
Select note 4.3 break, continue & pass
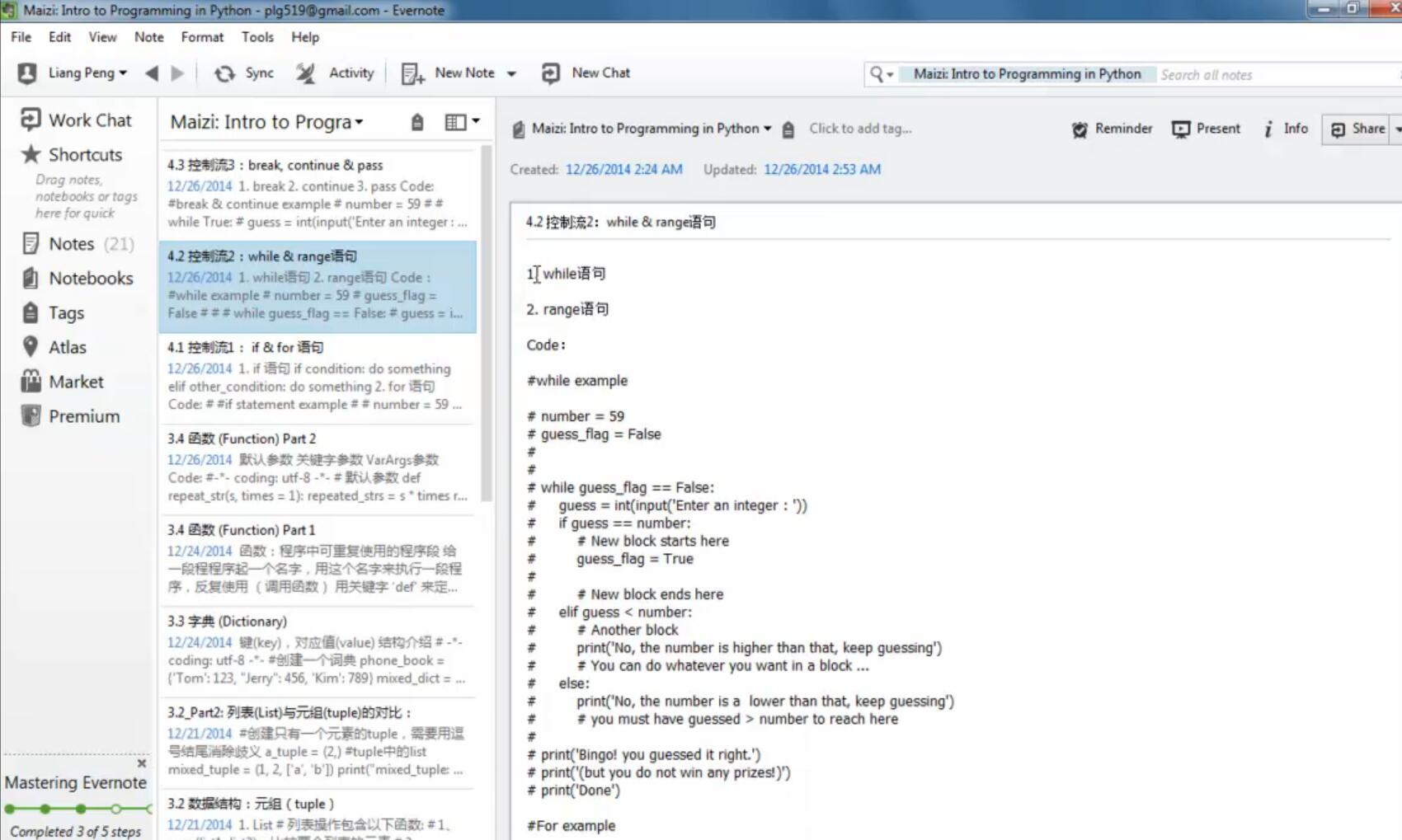click(318, 194)
